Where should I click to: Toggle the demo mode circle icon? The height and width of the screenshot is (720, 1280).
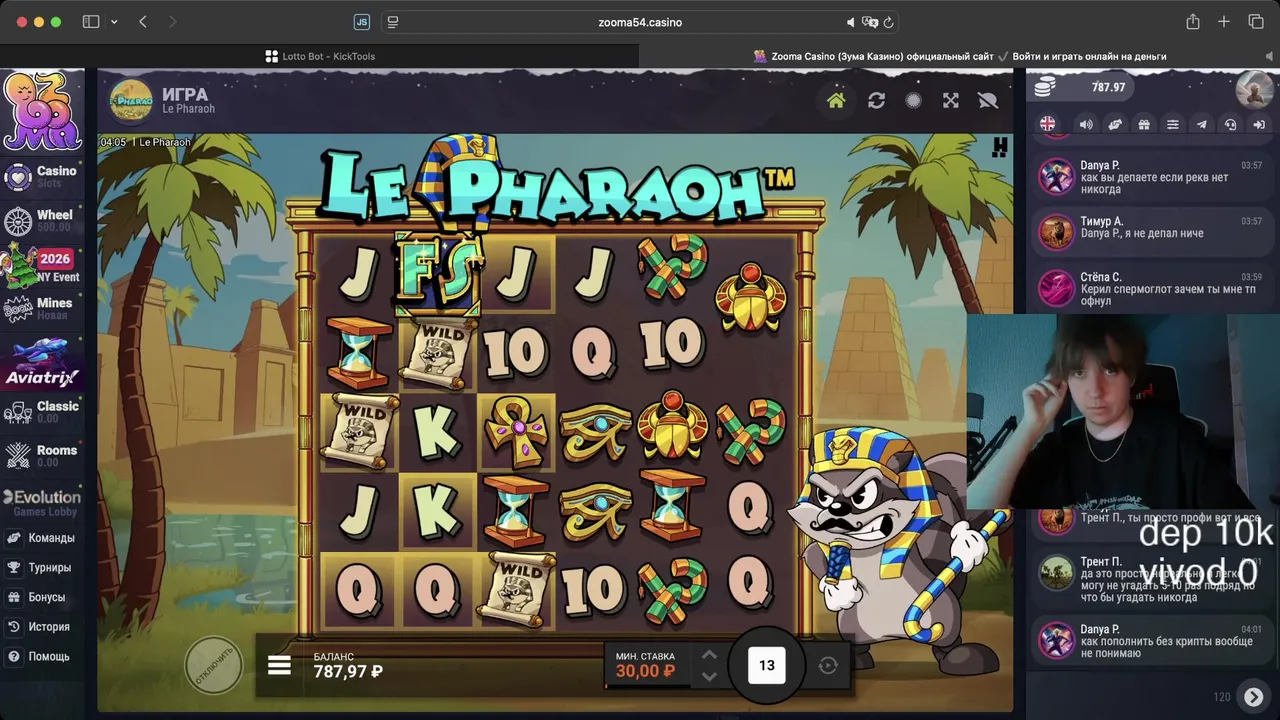(913, 100)
